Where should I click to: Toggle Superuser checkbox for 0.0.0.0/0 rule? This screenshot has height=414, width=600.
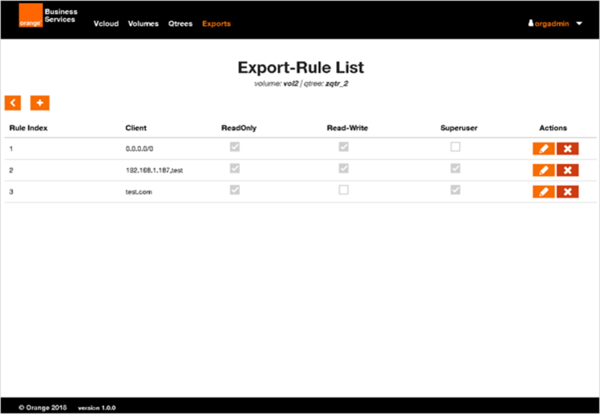455,147
